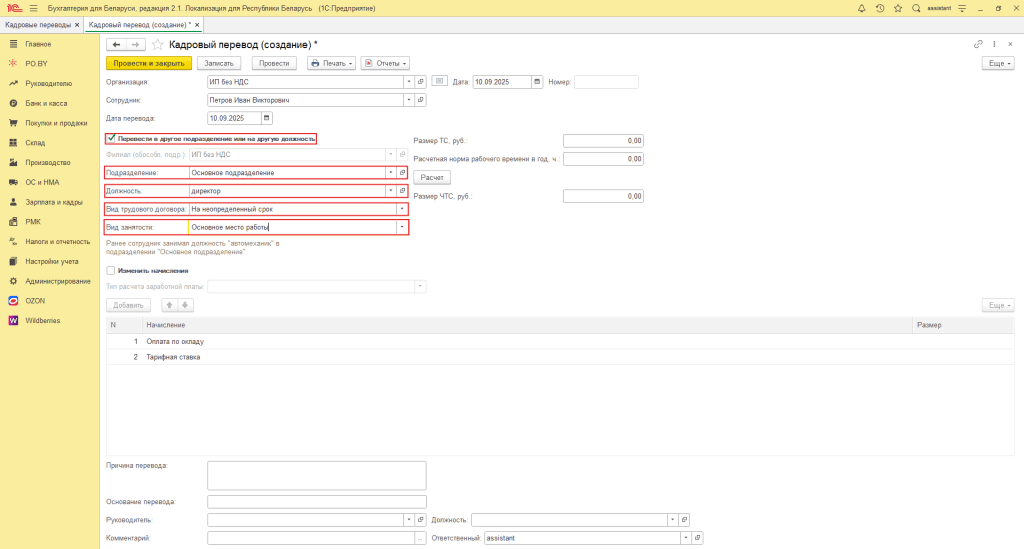Expand Сотрудник dropdown arrow
Viewport: 1024px width, 549px height.
pos(409,100)
